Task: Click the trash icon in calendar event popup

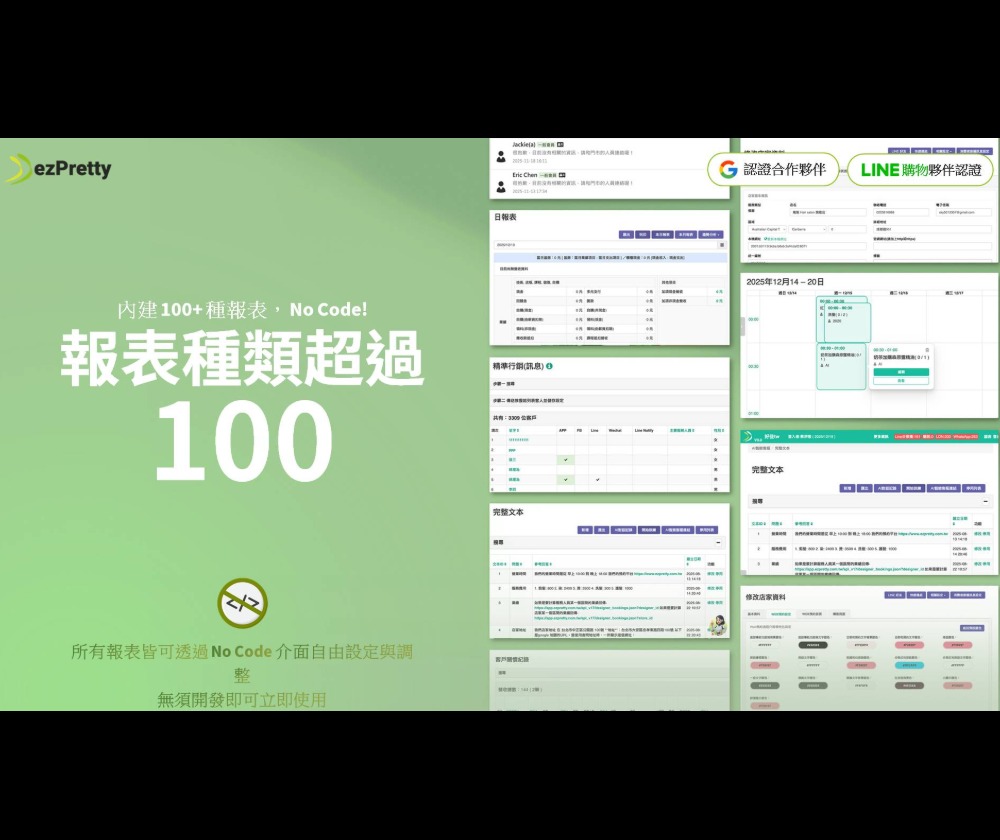Action: [927, 350]
